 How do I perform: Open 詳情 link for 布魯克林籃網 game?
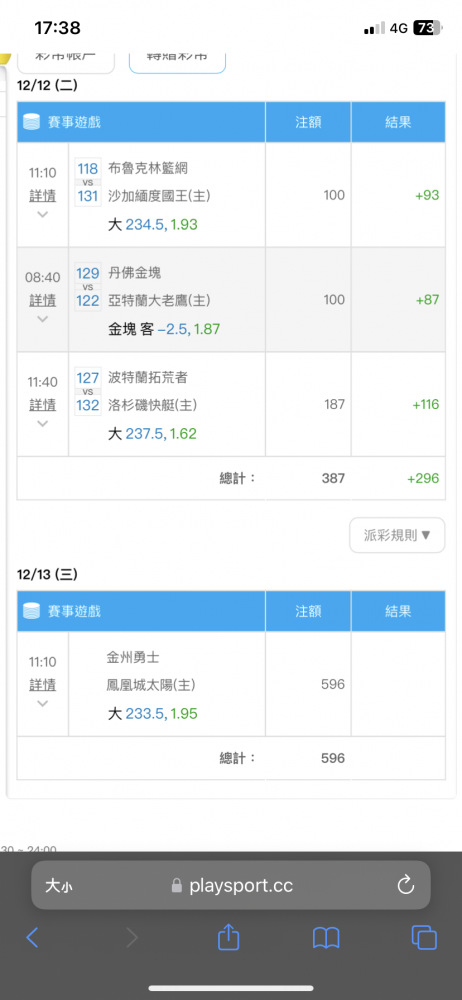pyautogui.click(x=43, y=195)
